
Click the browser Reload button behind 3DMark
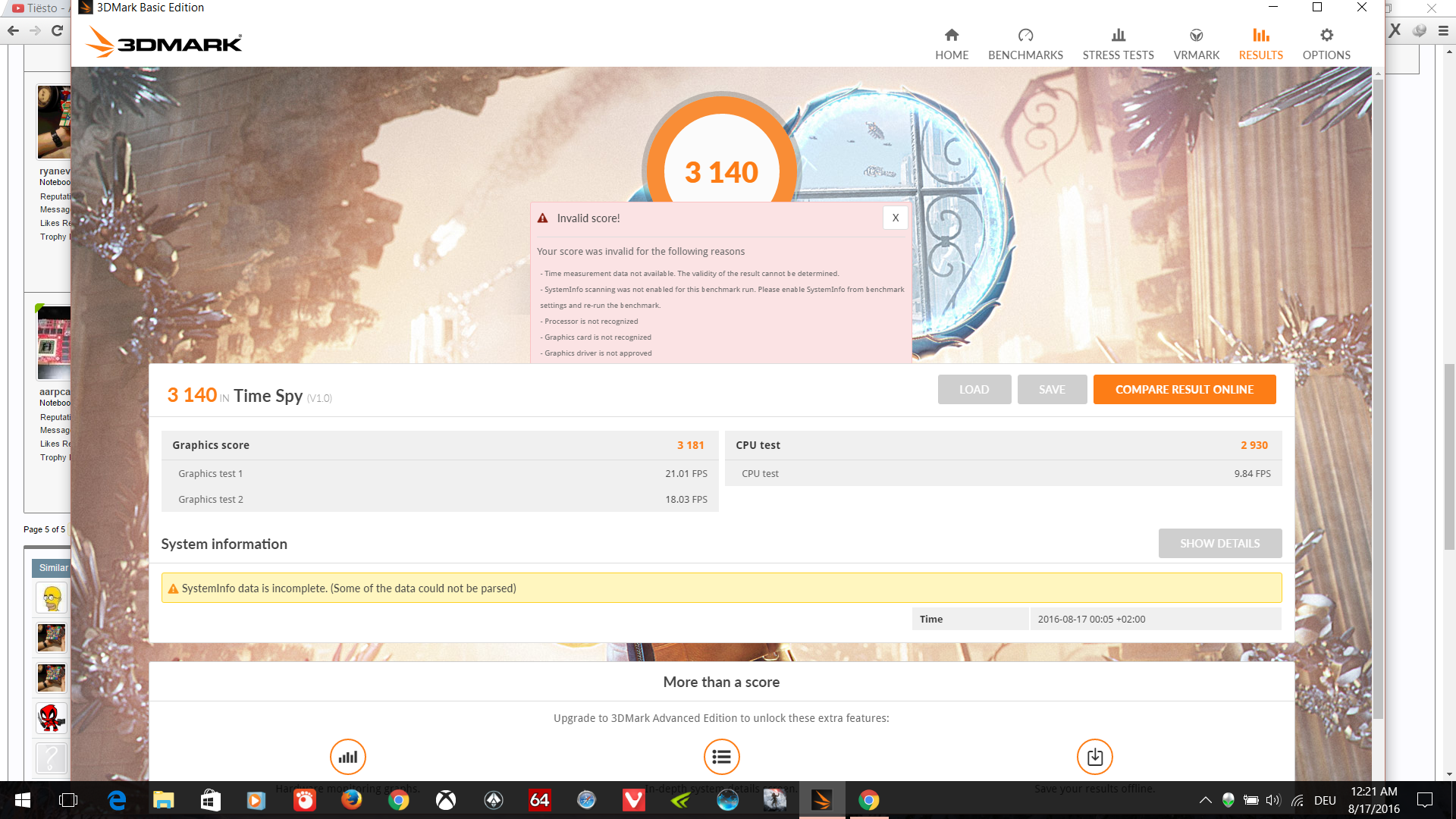(x=57, y=30)
